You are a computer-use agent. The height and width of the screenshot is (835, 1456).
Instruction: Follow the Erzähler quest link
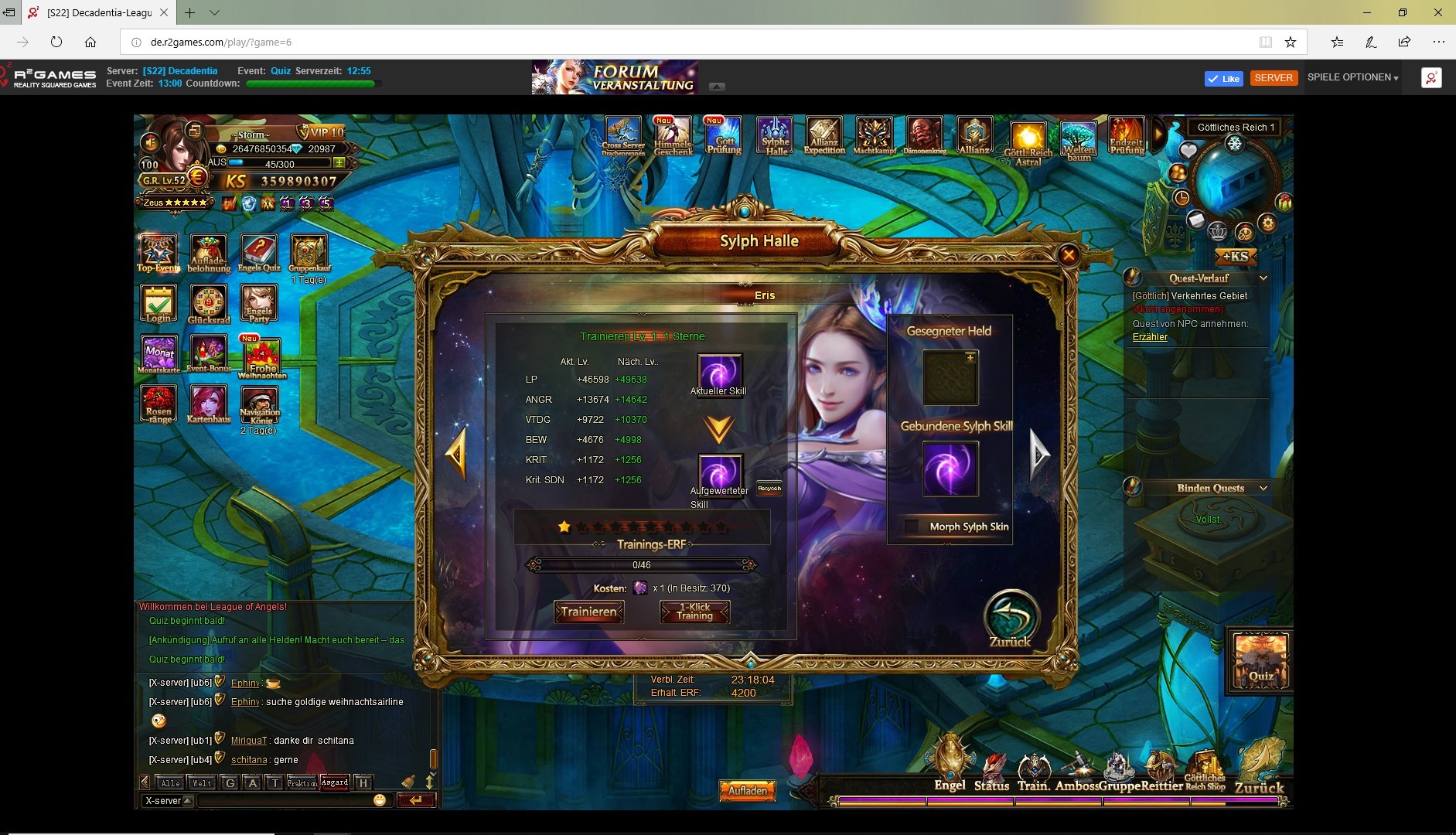click(1150, 337)
